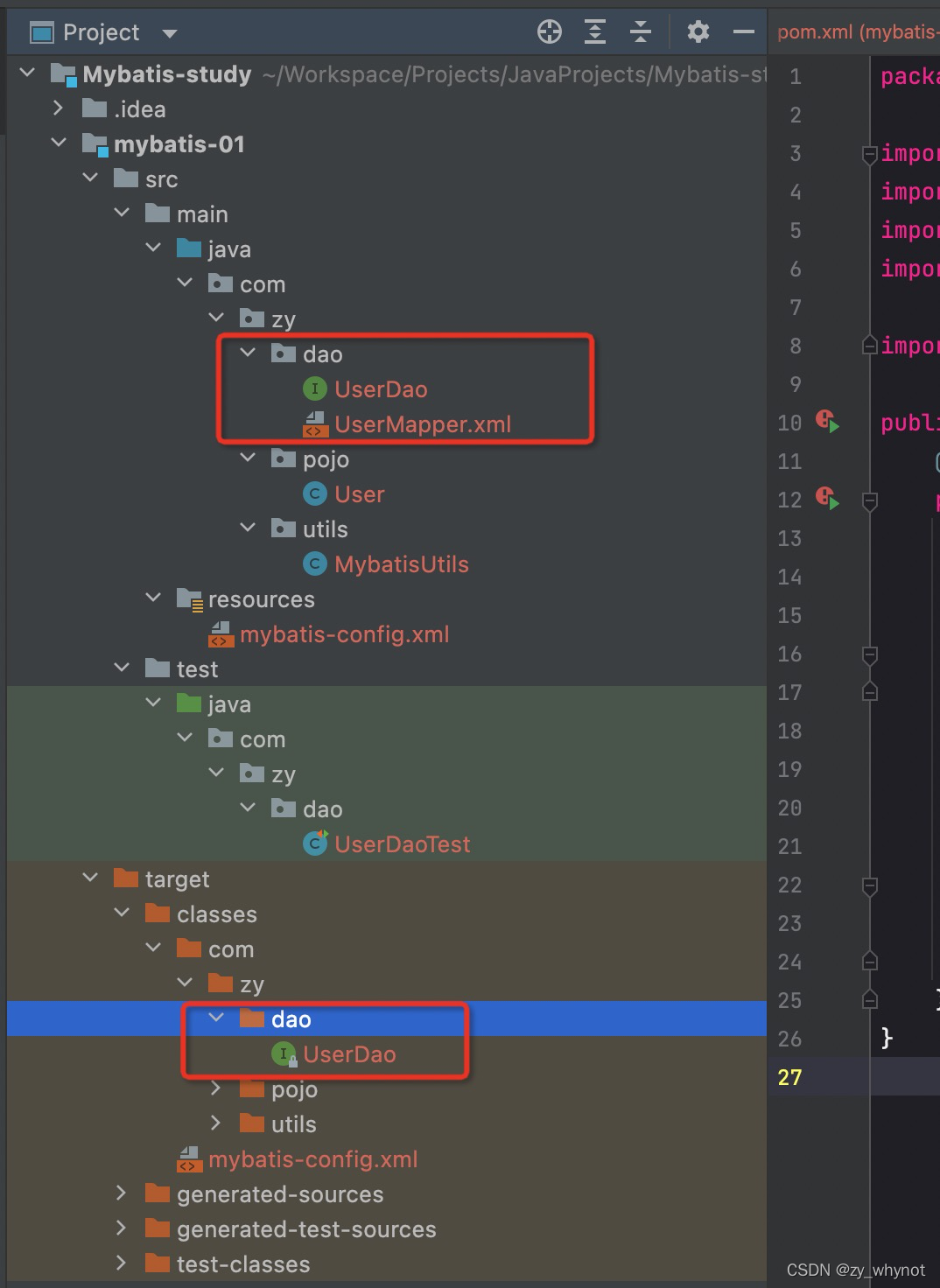The height and width of the screenshot is (1288, 940).
Task: Toggle code fold marker on line 3
Action: [870, 155]
